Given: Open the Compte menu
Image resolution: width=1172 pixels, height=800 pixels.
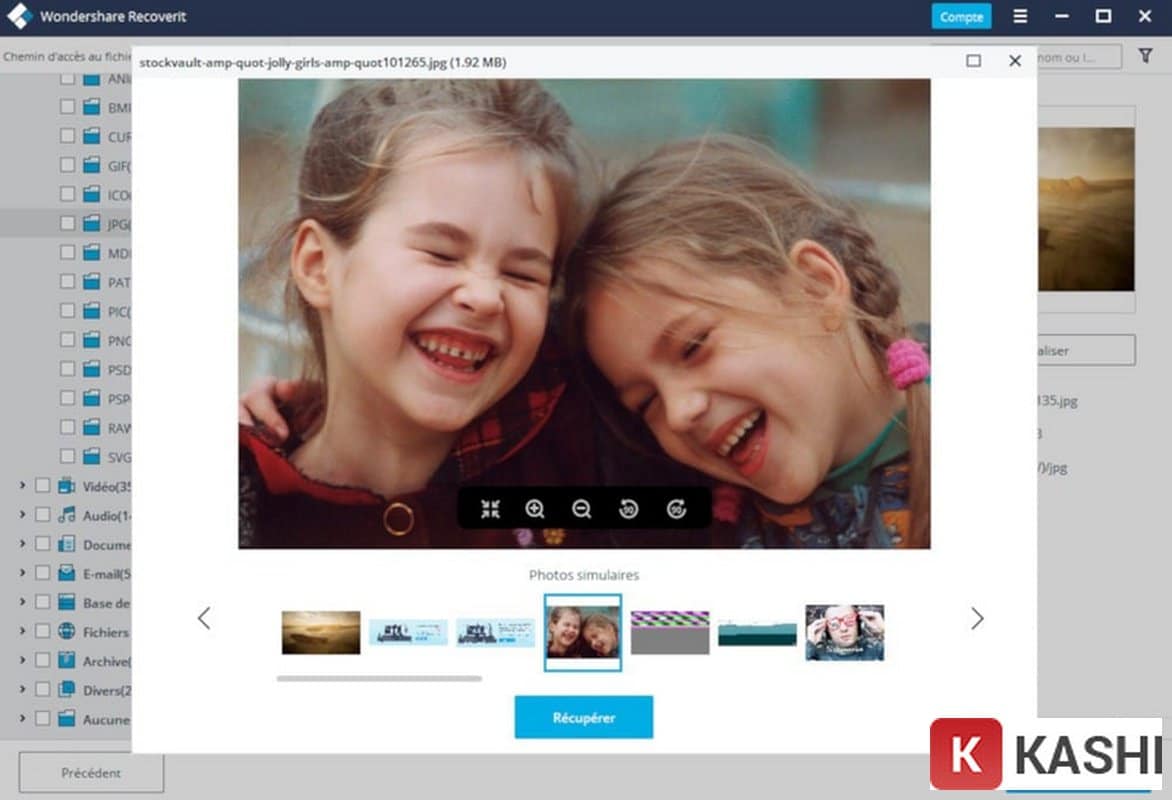Looking at the screenshot, I should pyautogui.click(x=960, y=16).
